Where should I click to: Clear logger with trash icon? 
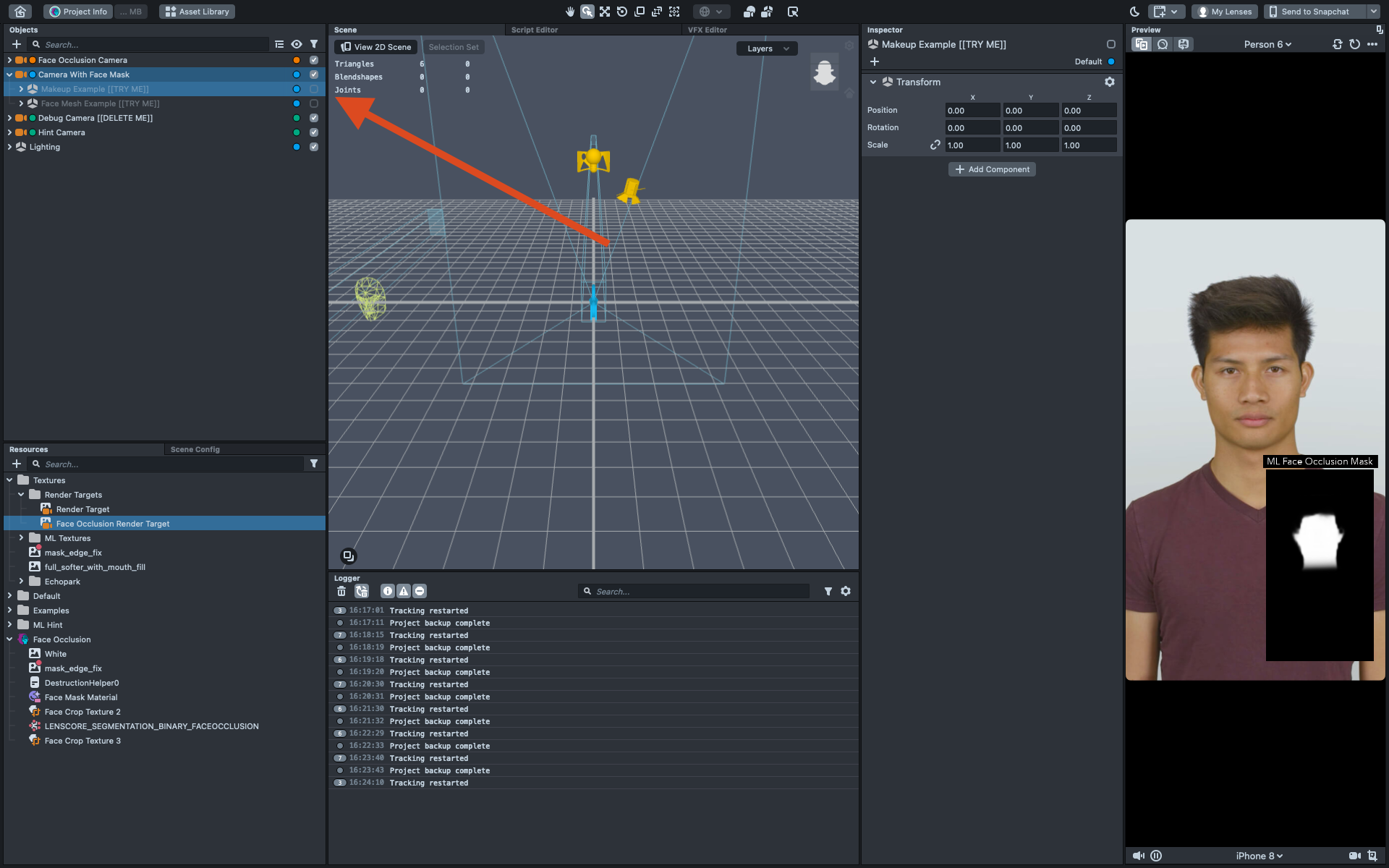point(341,591)
